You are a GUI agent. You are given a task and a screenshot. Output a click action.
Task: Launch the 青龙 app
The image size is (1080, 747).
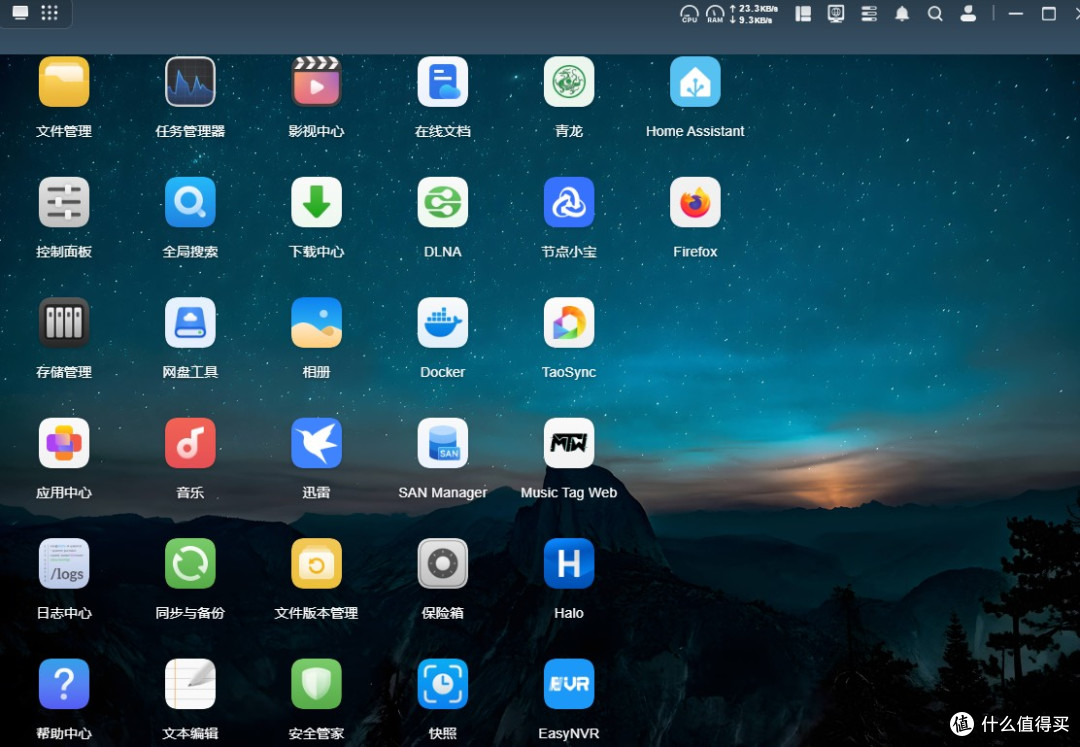click(569, 82)
